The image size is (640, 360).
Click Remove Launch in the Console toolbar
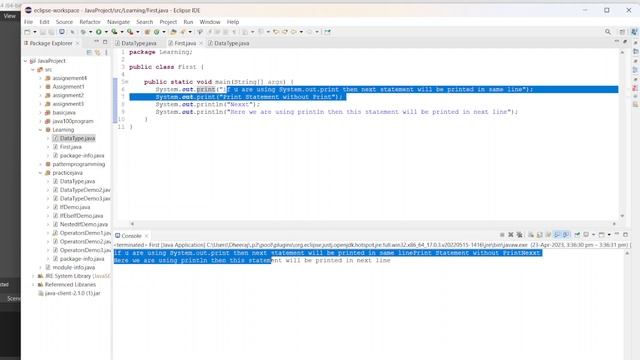pos(511,235)
